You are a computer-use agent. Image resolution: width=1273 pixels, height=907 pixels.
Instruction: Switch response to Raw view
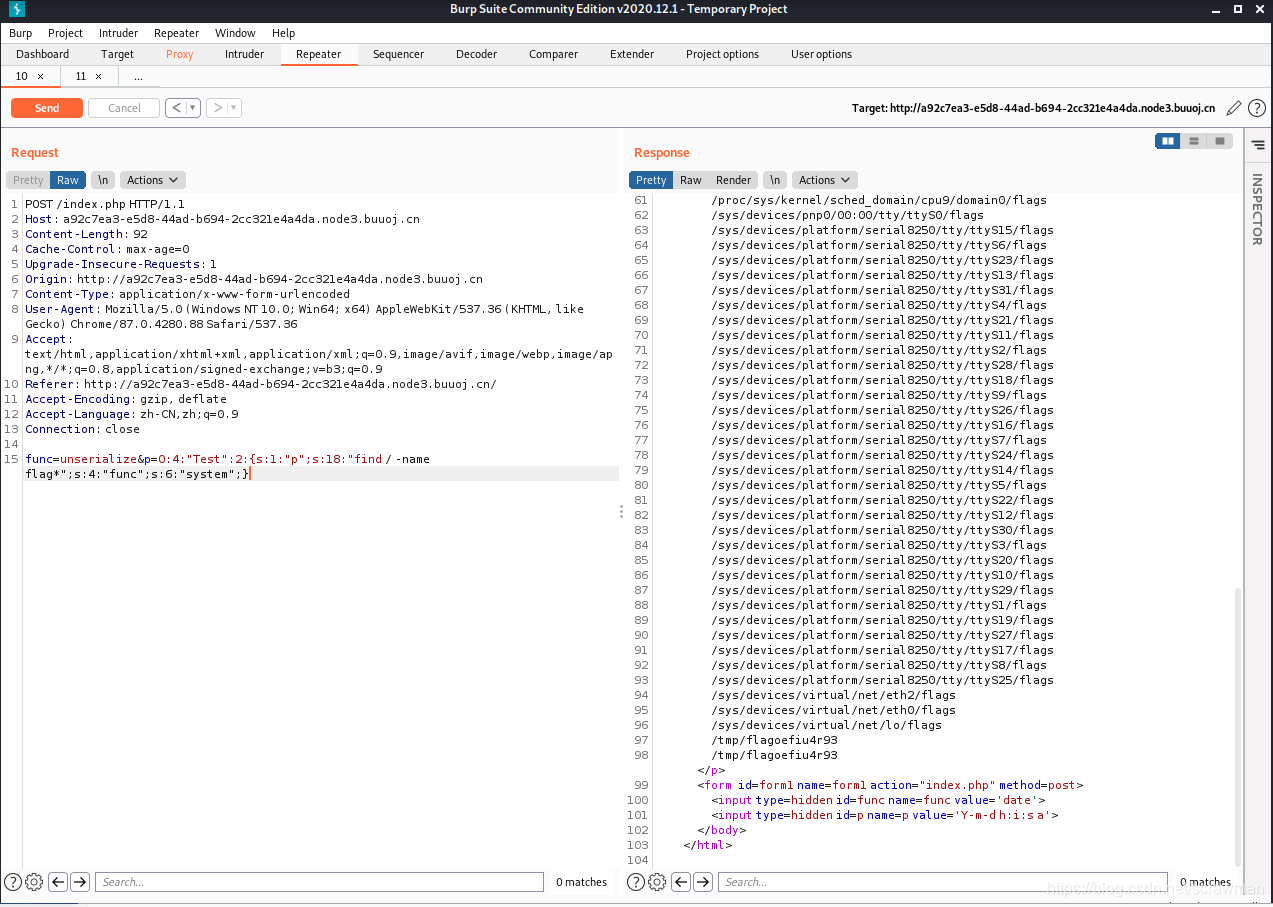coord(691,180)
